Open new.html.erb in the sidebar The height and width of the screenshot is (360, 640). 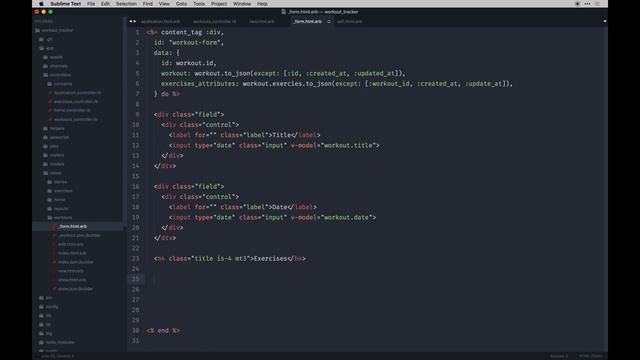click(x=70, y=271)
